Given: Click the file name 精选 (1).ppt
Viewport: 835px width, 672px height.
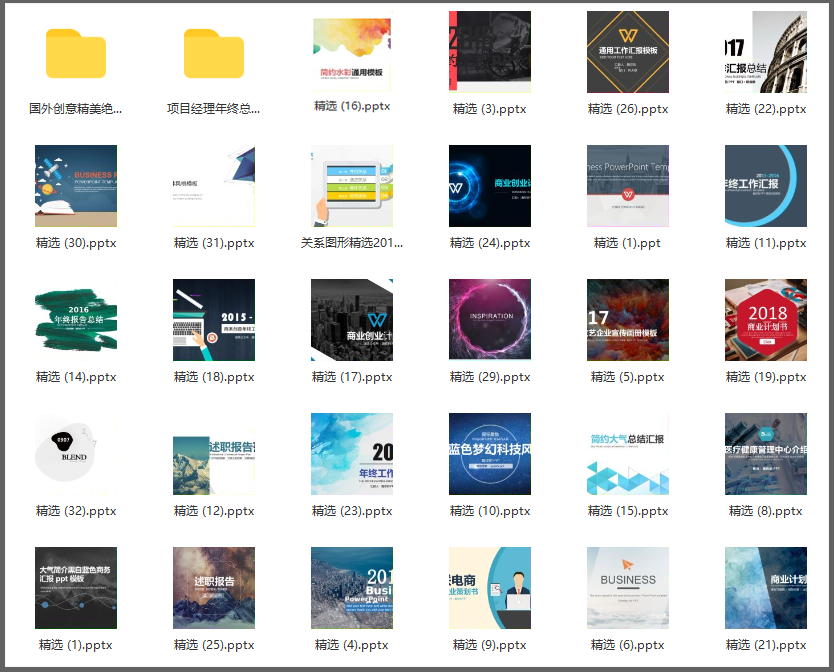Looking at the screenshot, I should coord(627,243).
